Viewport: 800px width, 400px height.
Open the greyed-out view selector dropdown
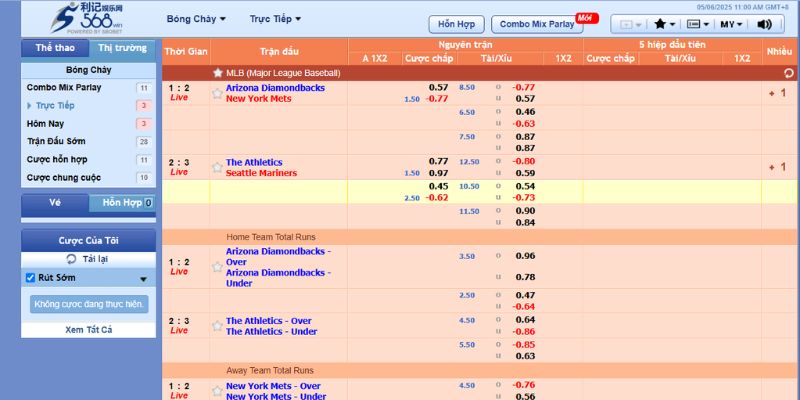(631, 24)
